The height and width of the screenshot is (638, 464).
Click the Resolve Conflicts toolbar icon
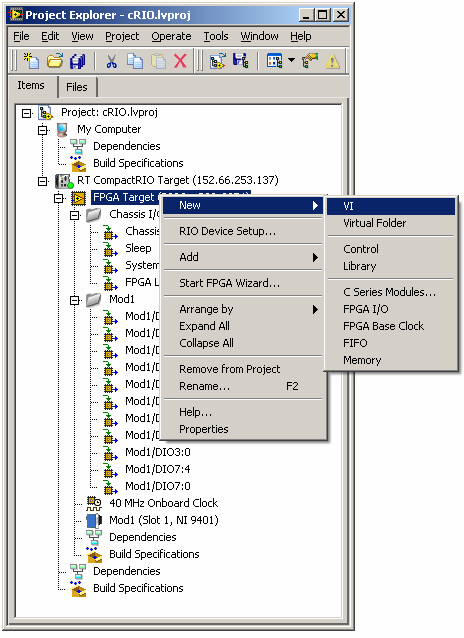coord(310,61)
